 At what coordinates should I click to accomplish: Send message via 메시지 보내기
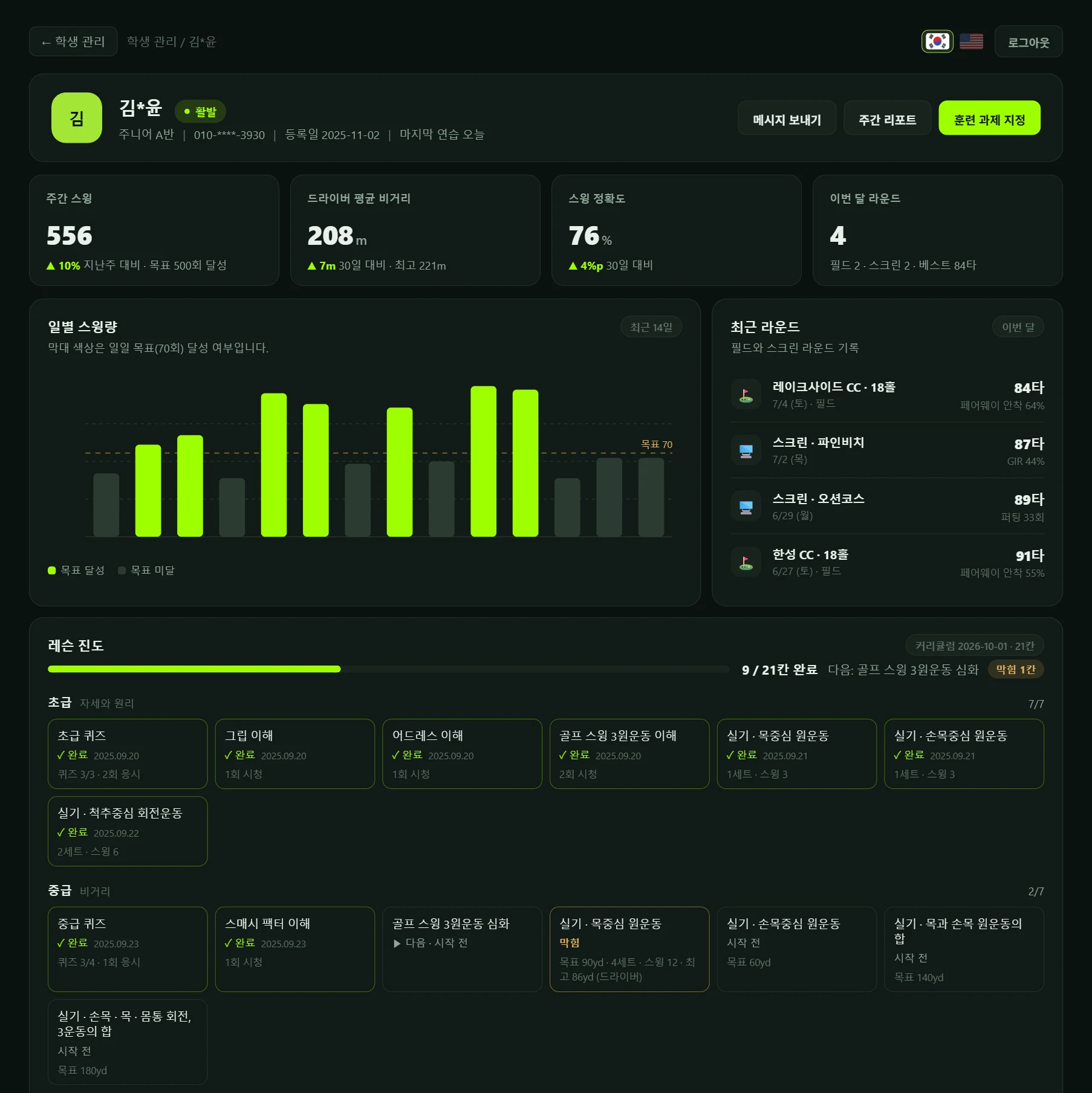[x=787, y=118]
